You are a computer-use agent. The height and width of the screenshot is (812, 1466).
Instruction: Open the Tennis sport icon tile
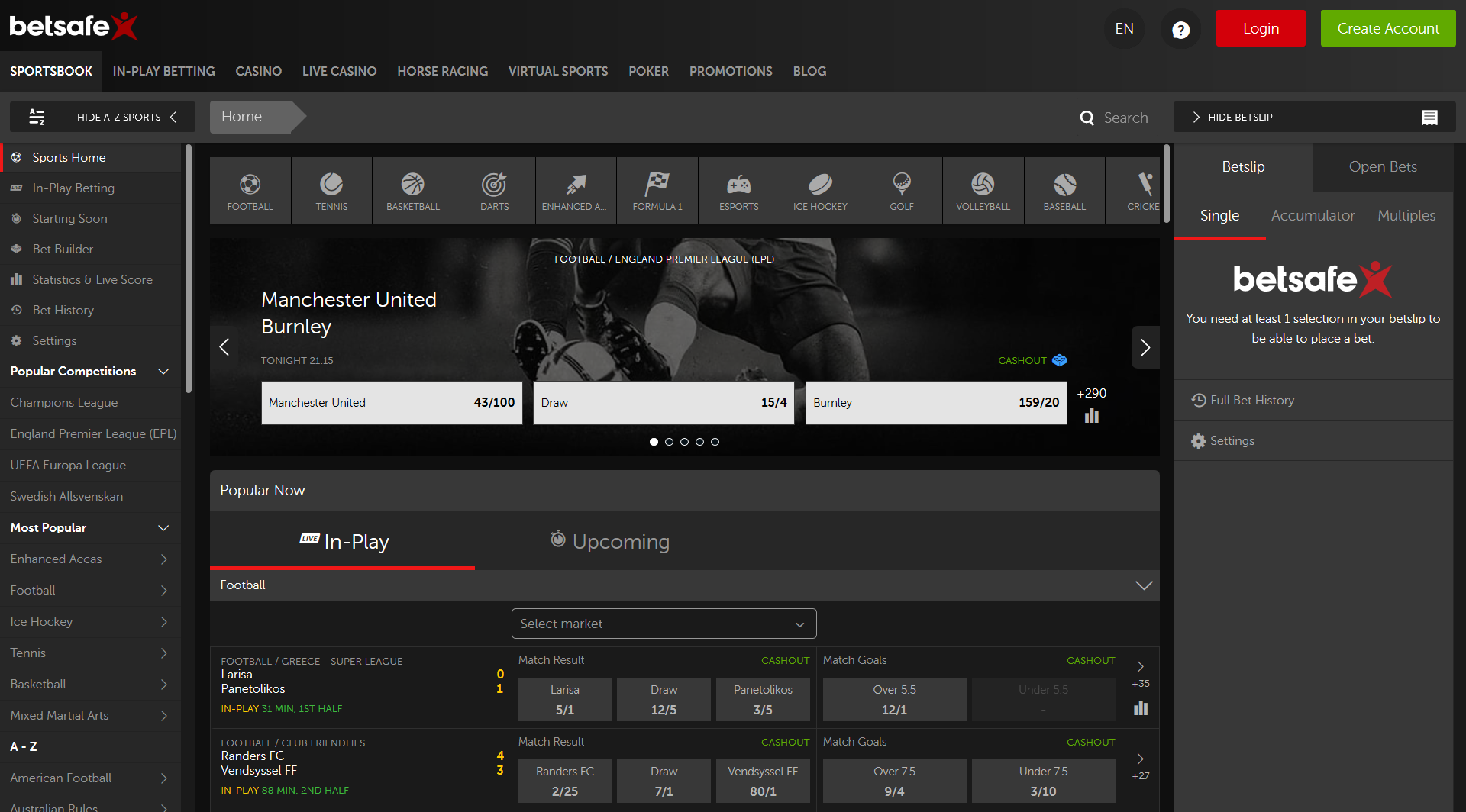coord(331,191)
